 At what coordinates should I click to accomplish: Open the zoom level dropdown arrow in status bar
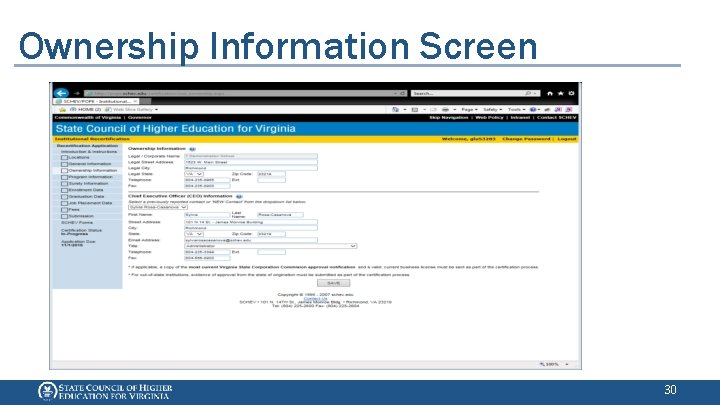[x=567, y=364]
